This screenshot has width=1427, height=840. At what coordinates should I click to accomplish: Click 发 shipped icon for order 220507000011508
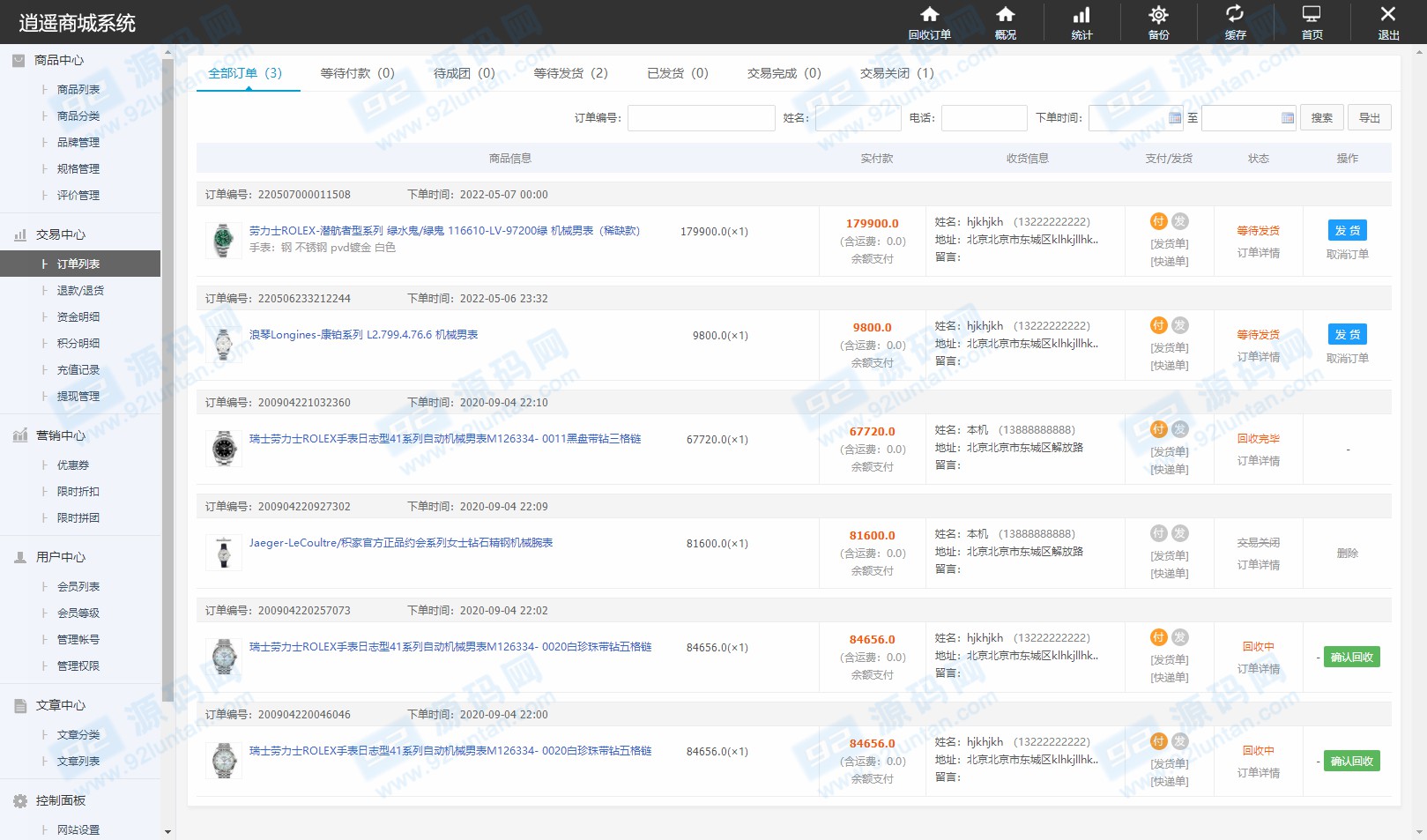(1179, 221)
